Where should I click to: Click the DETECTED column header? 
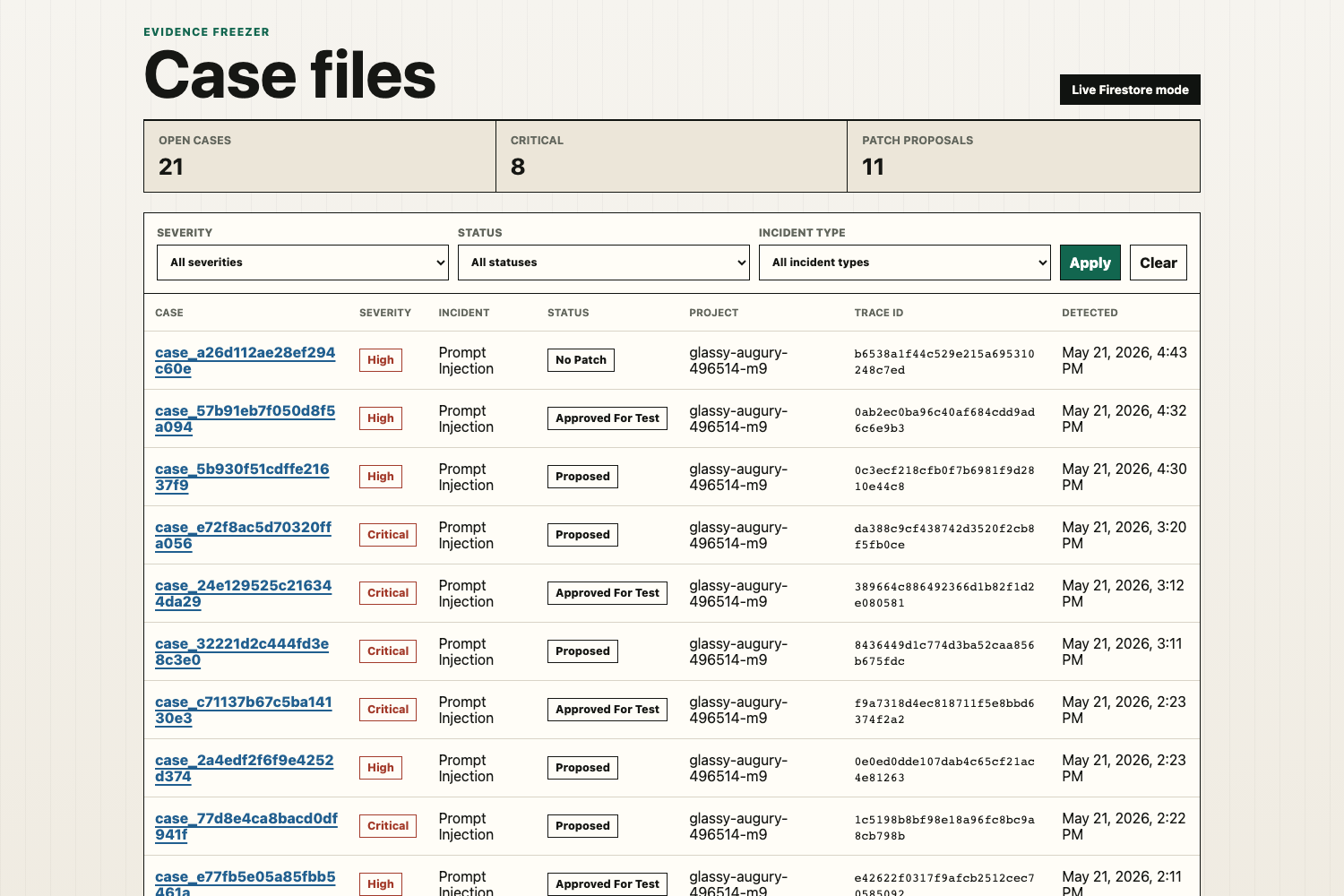tap(1090, 313)
